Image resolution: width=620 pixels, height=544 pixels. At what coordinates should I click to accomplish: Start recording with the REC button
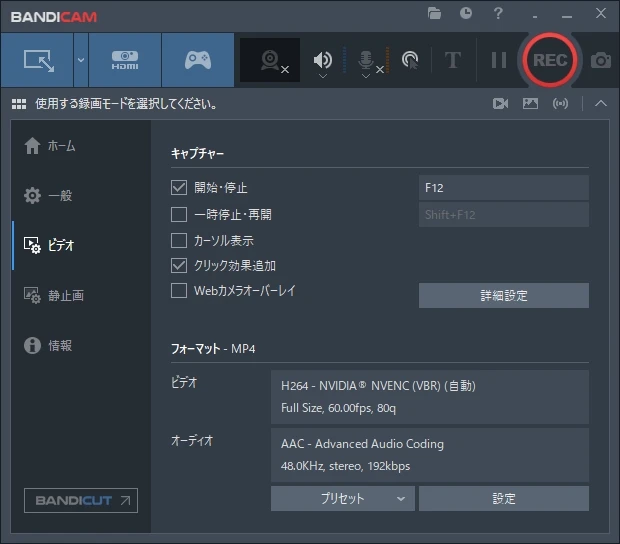click(x=549, y=60)
